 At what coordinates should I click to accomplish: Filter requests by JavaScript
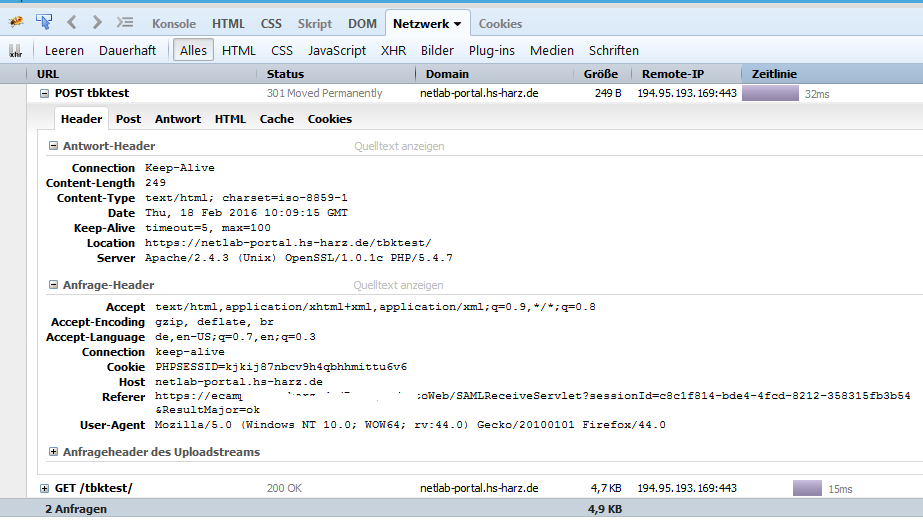(336, 50)
